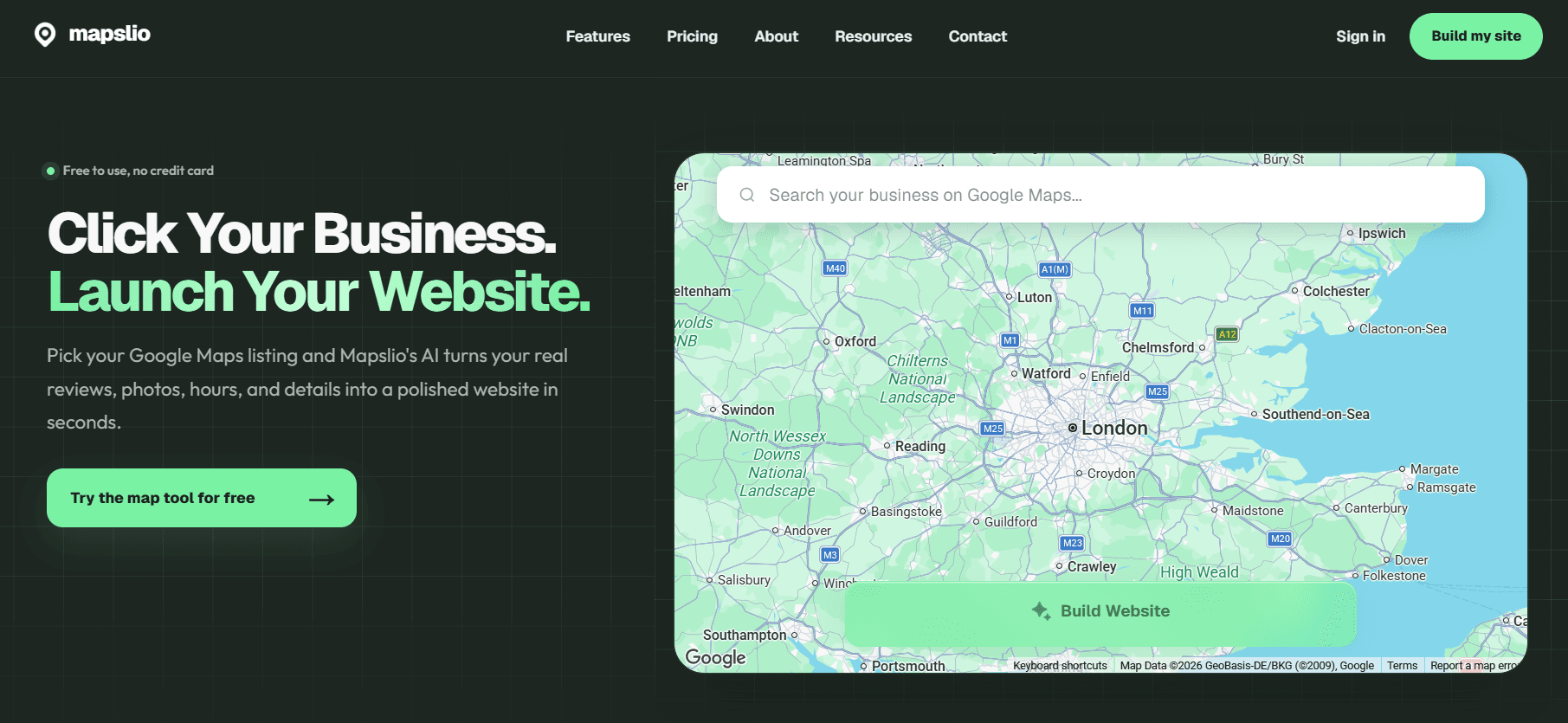Viewport: 1568px width, 723px height.
Task: Focus the Google Maps business search field
Action: pyautogui.click(x=1100, y=195)
